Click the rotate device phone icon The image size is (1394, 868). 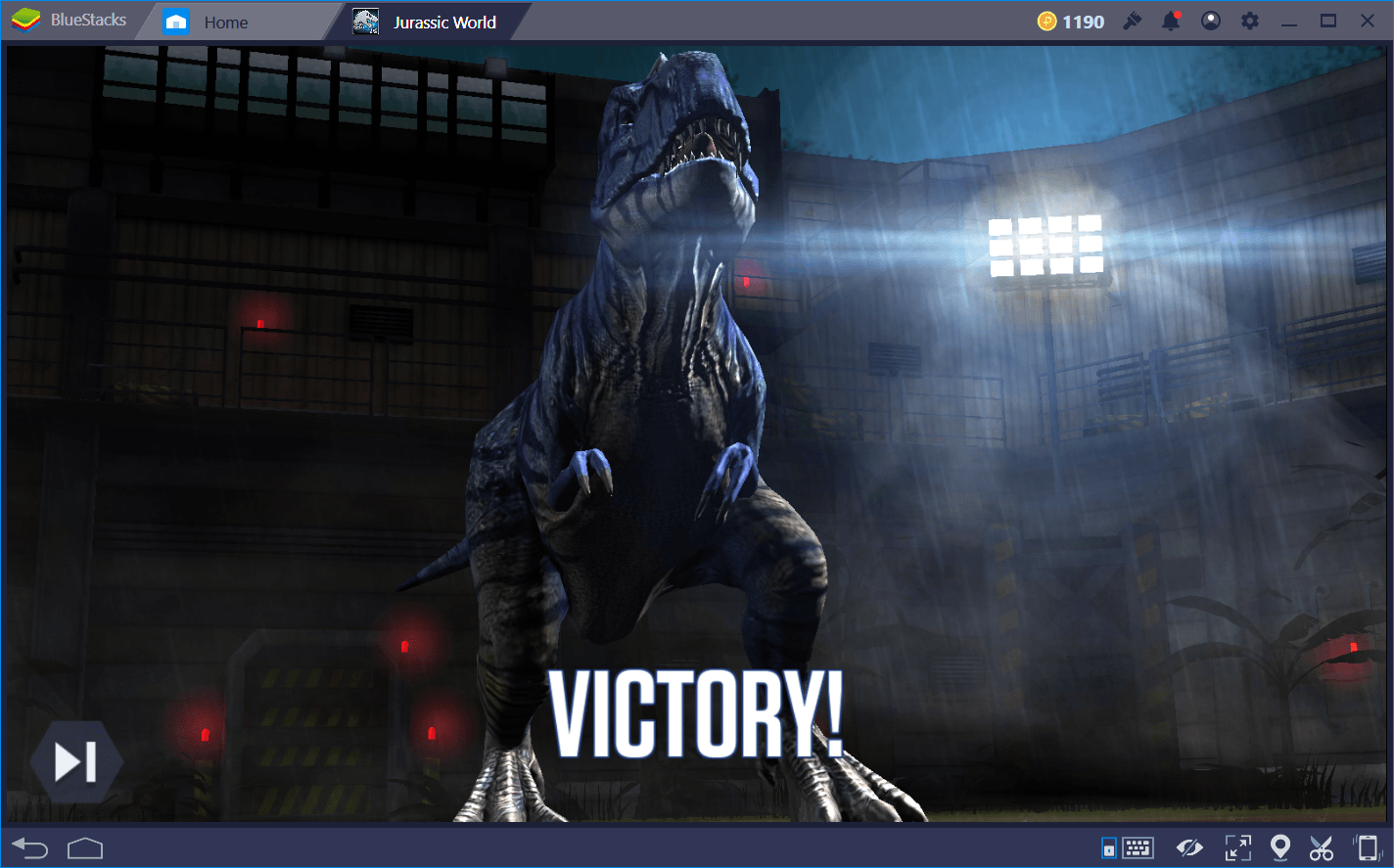(x=1366, y=847)
